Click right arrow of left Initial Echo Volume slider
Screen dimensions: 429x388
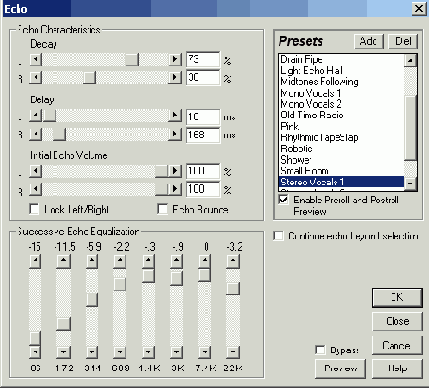[175, 171]
